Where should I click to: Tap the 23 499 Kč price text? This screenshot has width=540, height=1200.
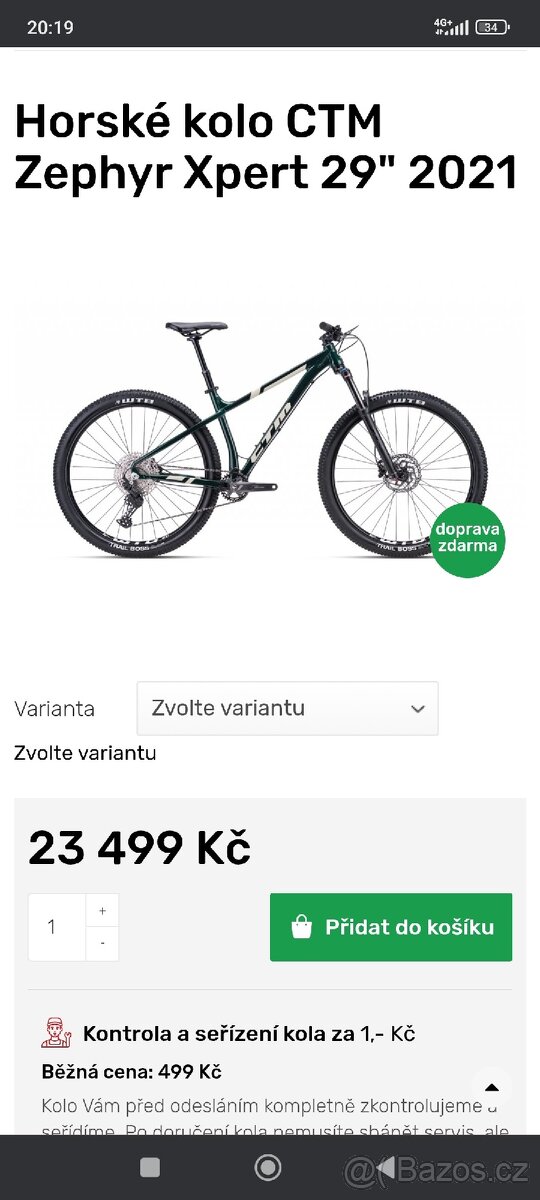click(x=139, y=848)
